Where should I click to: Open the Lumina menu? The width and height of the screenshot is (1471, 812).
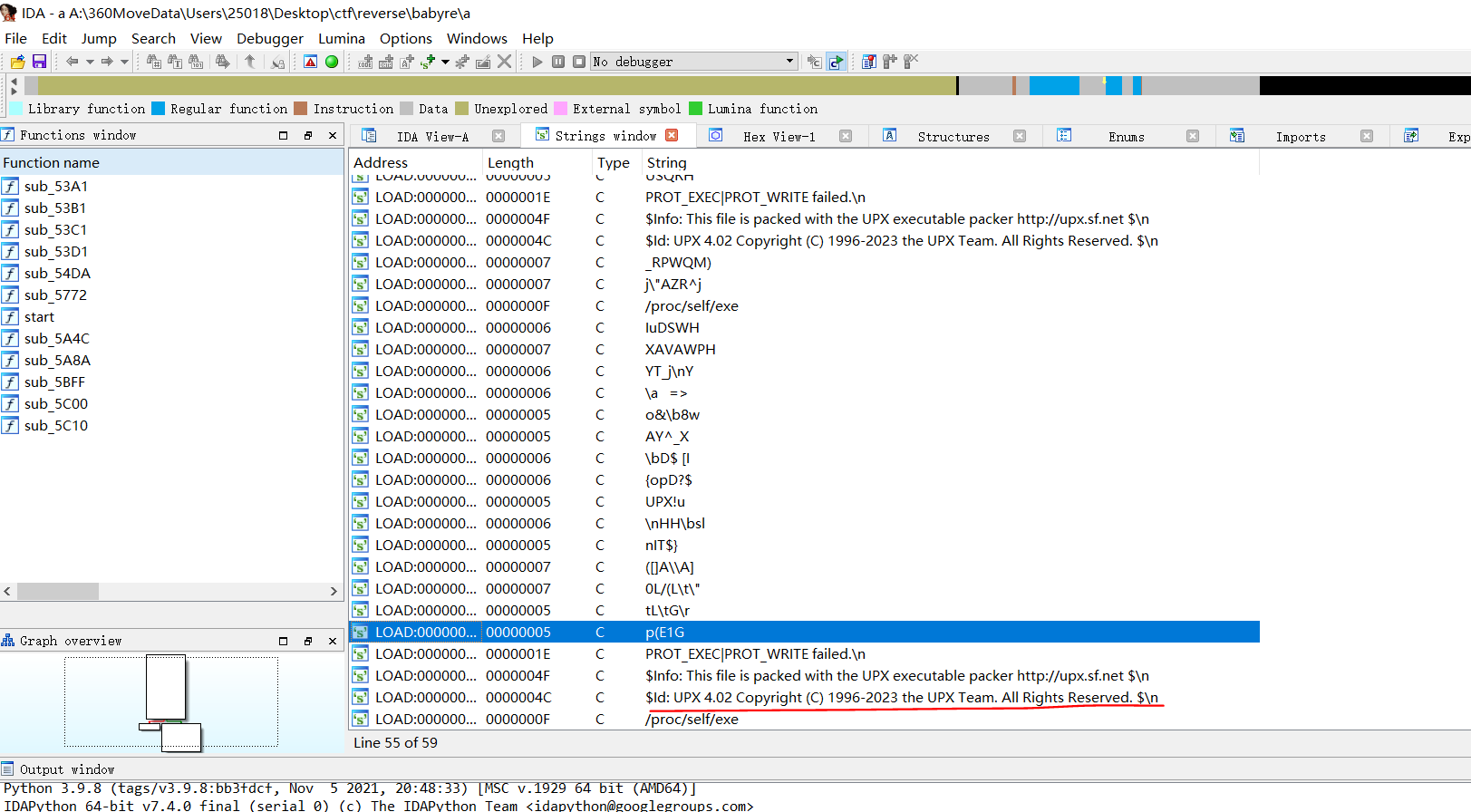click(342, 38)
